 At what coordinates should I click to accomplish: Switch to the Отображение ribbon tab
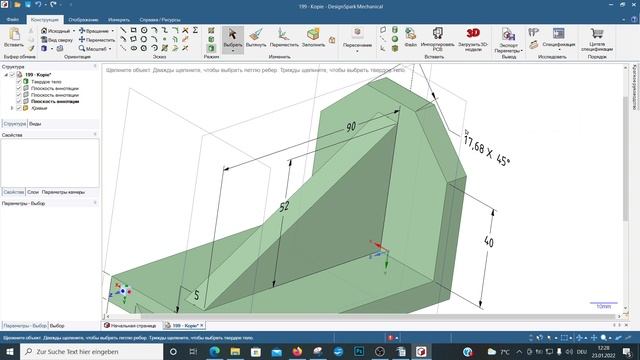(83, 20)
